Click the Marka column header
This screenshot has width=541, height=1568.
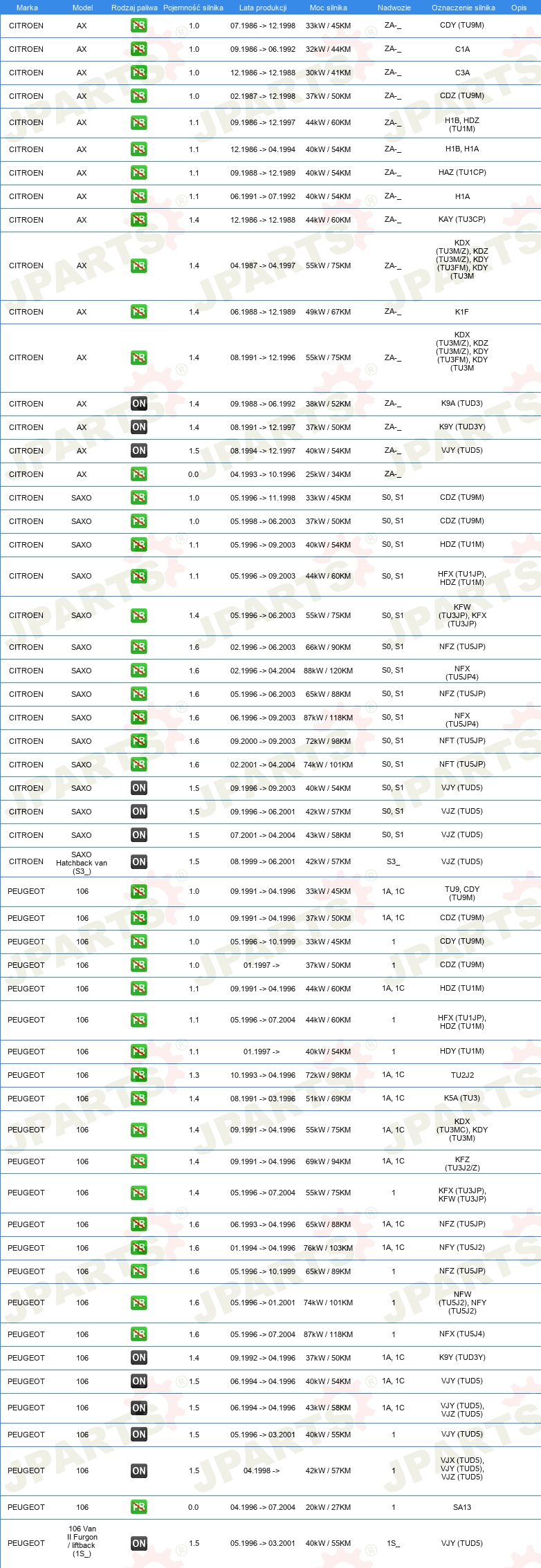(x=27, y=8)
